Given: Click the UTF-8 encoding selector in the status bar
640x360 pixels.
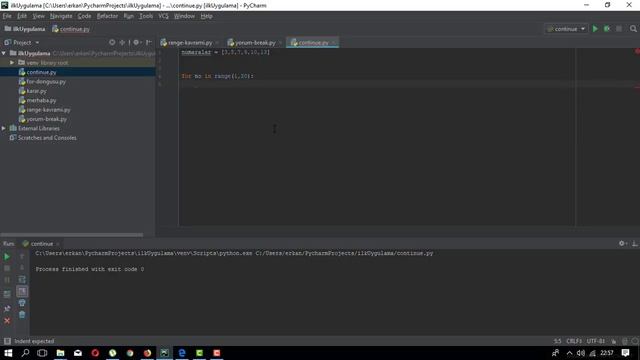Looking at the screenshot, I should point(596,341).
